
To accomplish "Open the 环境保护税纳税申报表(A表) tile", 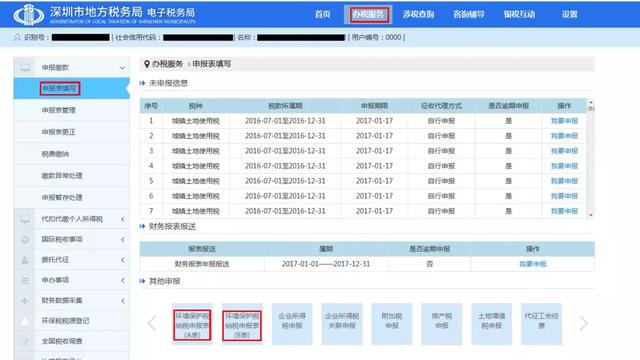I will click(192, 325).
